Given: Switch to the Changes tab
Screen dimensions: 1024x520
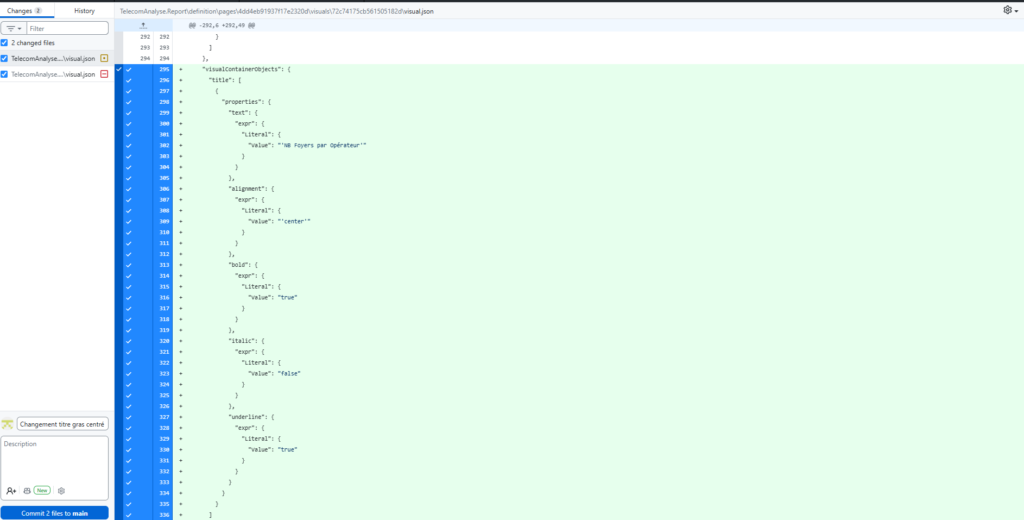Looking at the screenshot, I should click(27, 10).
